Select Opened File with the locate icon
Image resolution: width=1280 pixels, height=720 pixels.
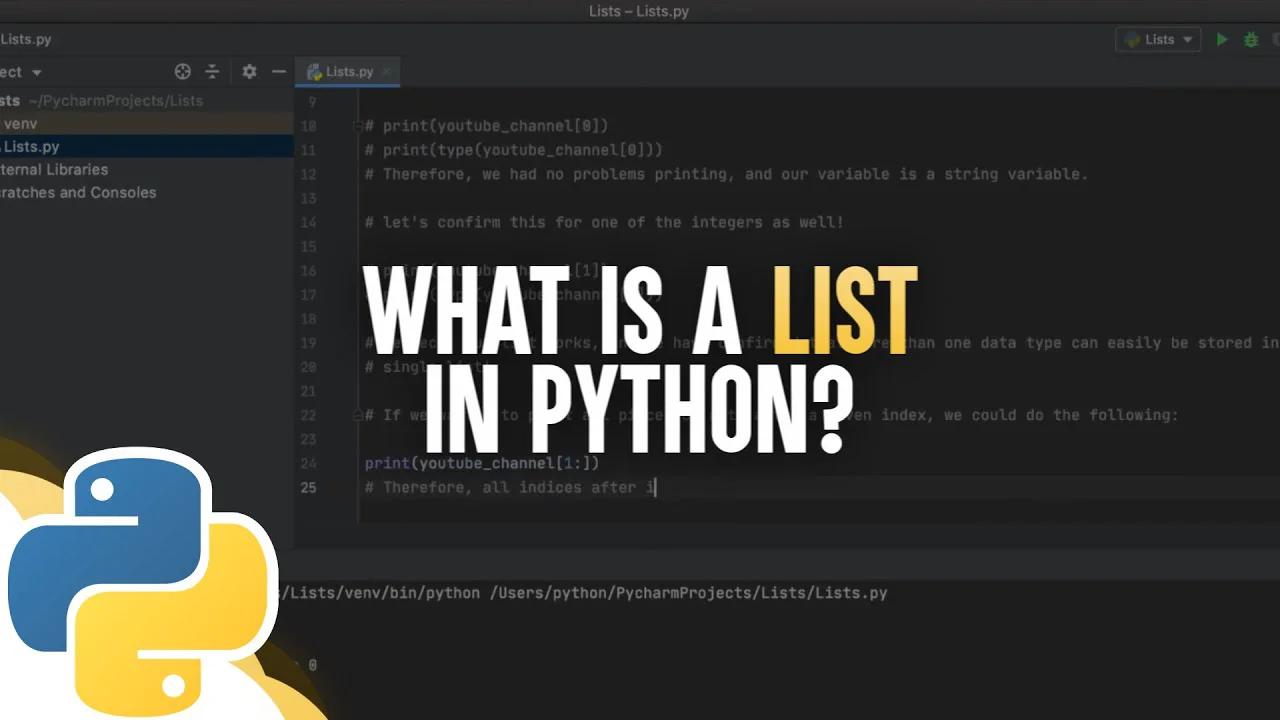coord(182,71)
